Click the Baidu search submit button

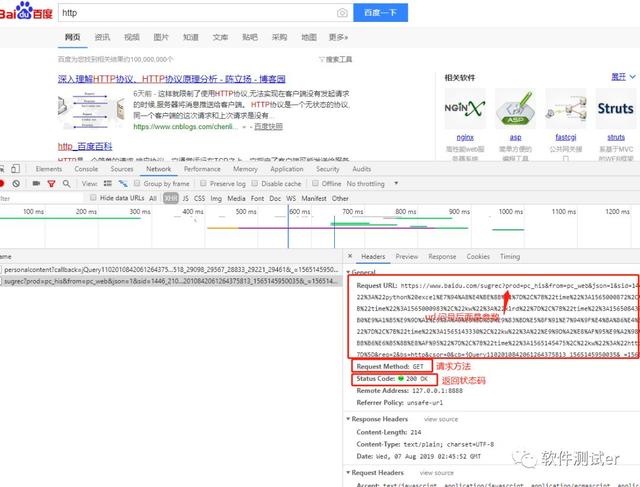coord(380,13)
